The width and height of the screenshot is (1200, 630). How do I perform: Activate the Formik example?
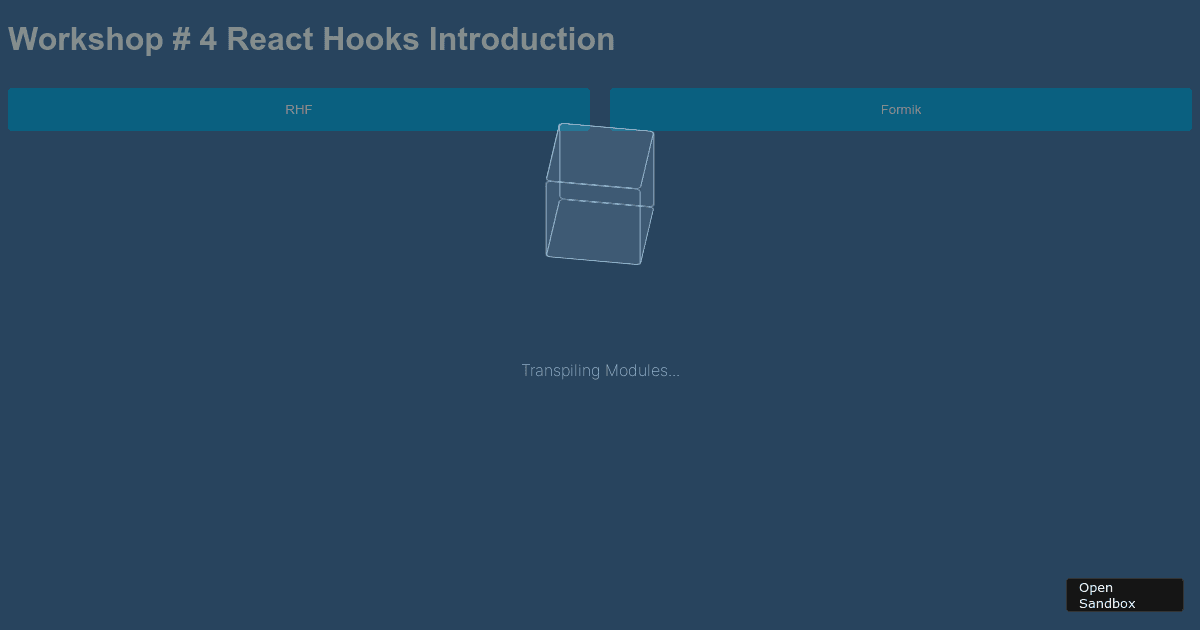900,109
